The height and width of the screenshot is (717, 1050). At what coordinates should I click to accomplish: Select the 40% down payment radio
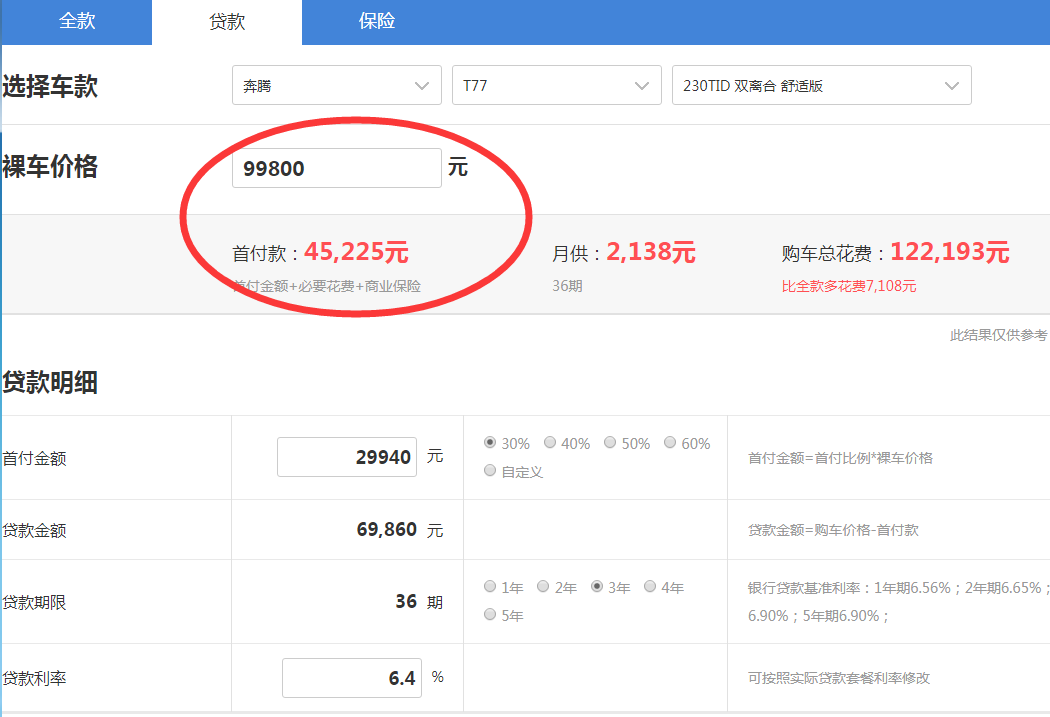point(550,443)
